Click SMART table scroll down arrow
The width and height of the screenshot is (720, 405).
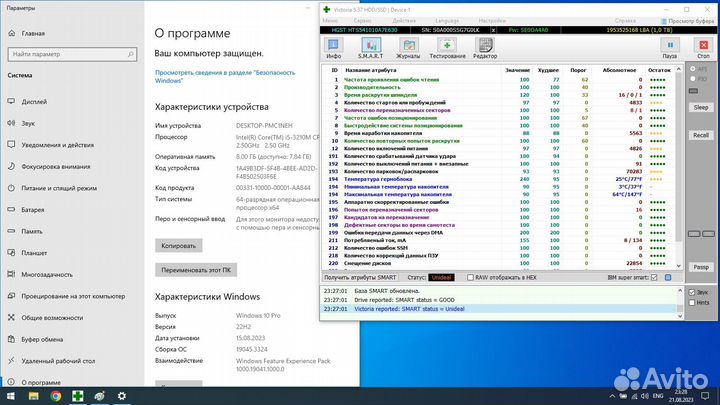click(679, 266)
